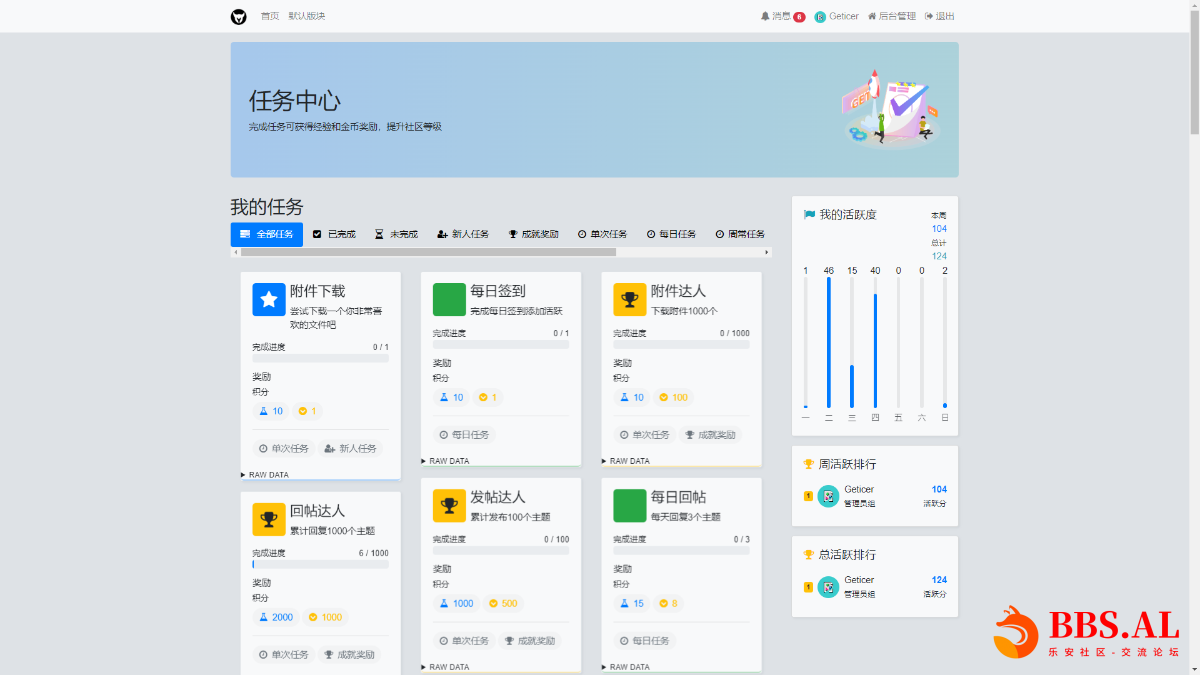The image size is (1200, 675).
Task: Select the 全部任务 tab
Action: (x=267, y=234)
